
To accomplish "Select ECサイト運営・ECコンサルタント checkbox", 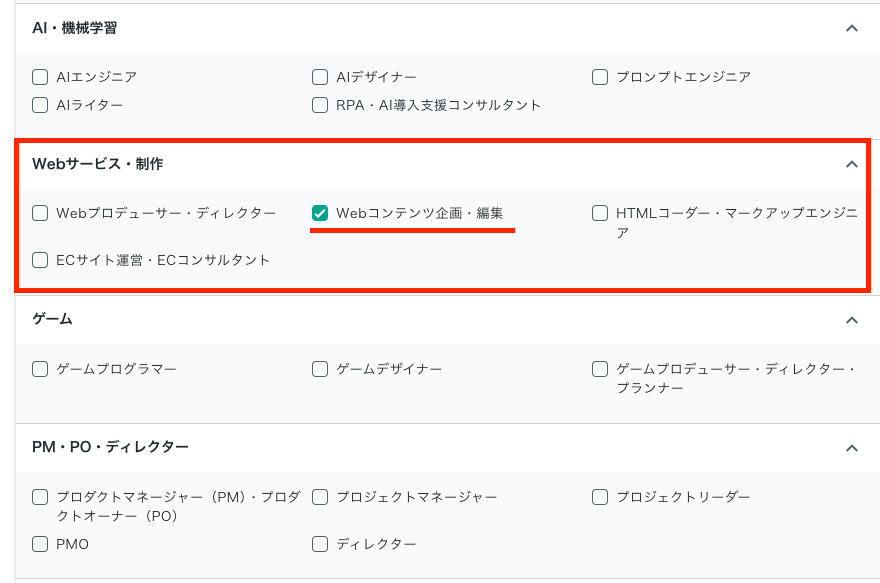I will tap(40, 260).
